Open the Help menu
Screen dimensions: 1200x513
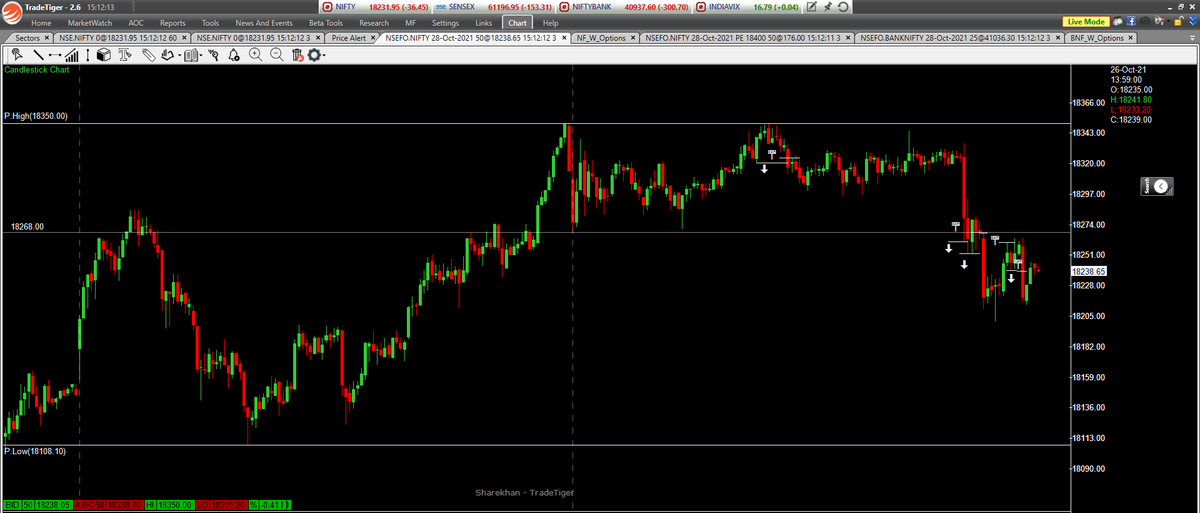[x=550, y=22]
